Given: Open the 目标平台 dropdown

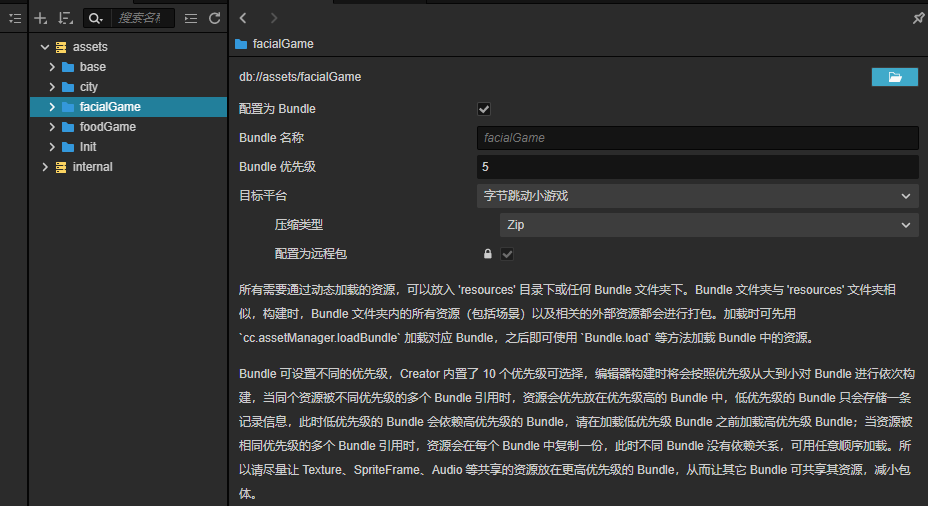Looking at the screenshot, I should point(698,196).
